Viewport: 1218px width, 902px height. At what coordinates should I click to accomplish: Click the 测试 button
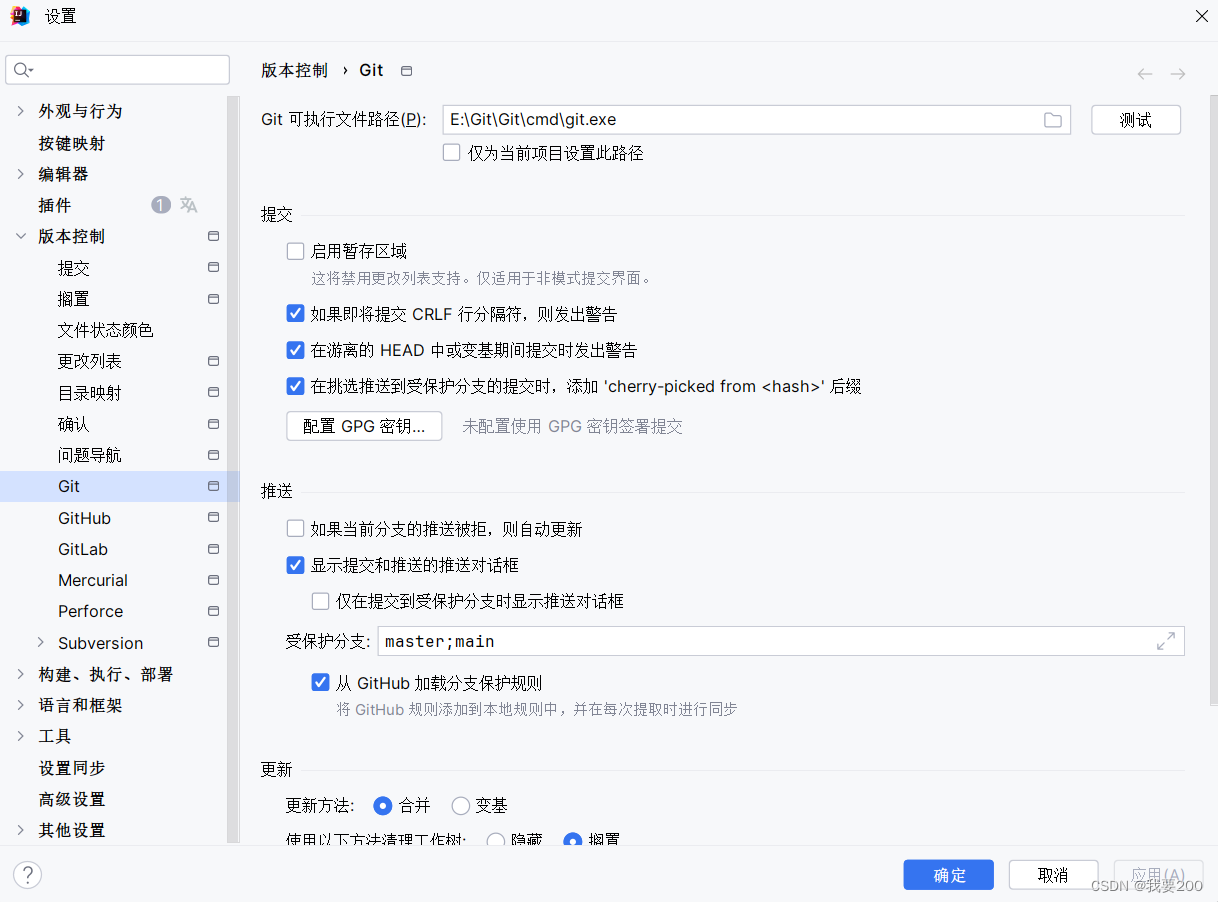point(1136,120)
